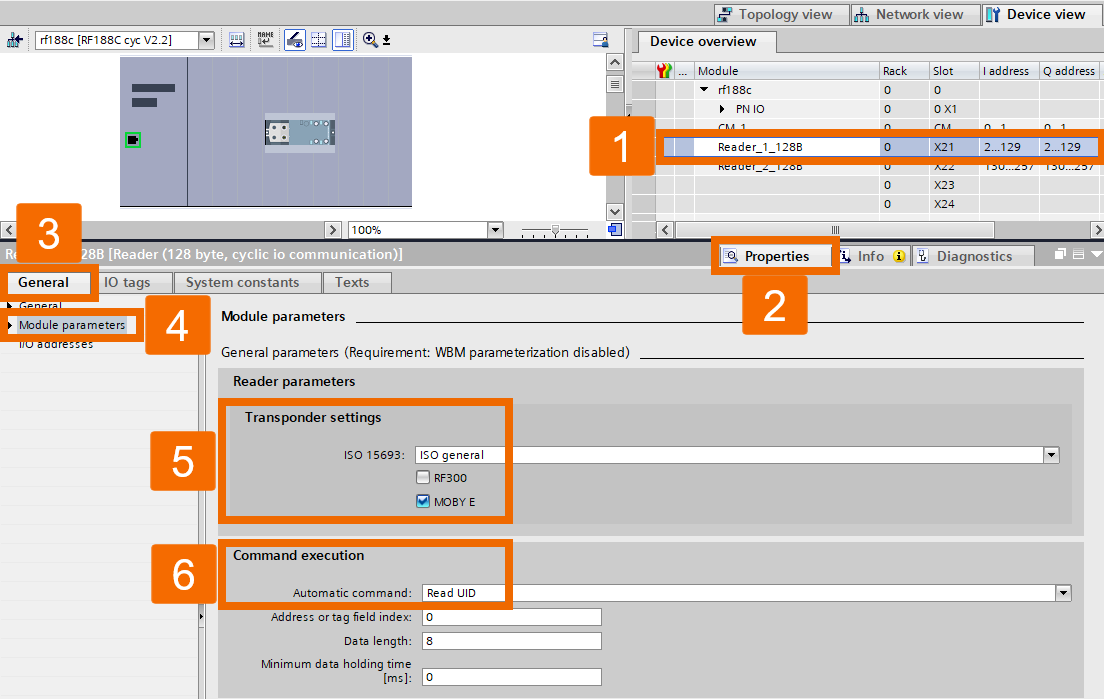Collapse the rf188c tree row

pyautogui.click(x=704, y=89)
